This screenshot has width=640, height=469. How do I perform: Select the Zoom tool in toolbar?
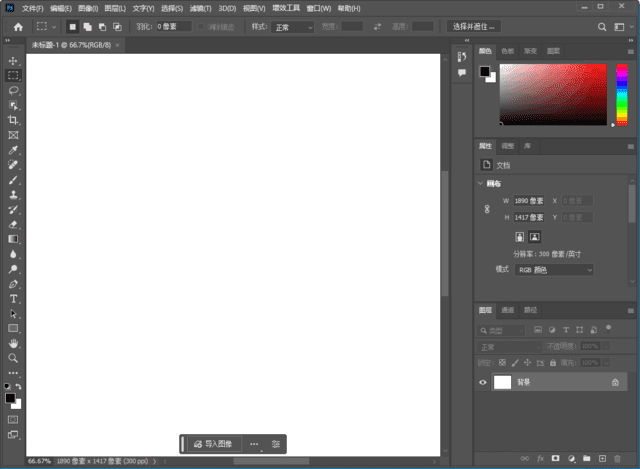point(14,357)
